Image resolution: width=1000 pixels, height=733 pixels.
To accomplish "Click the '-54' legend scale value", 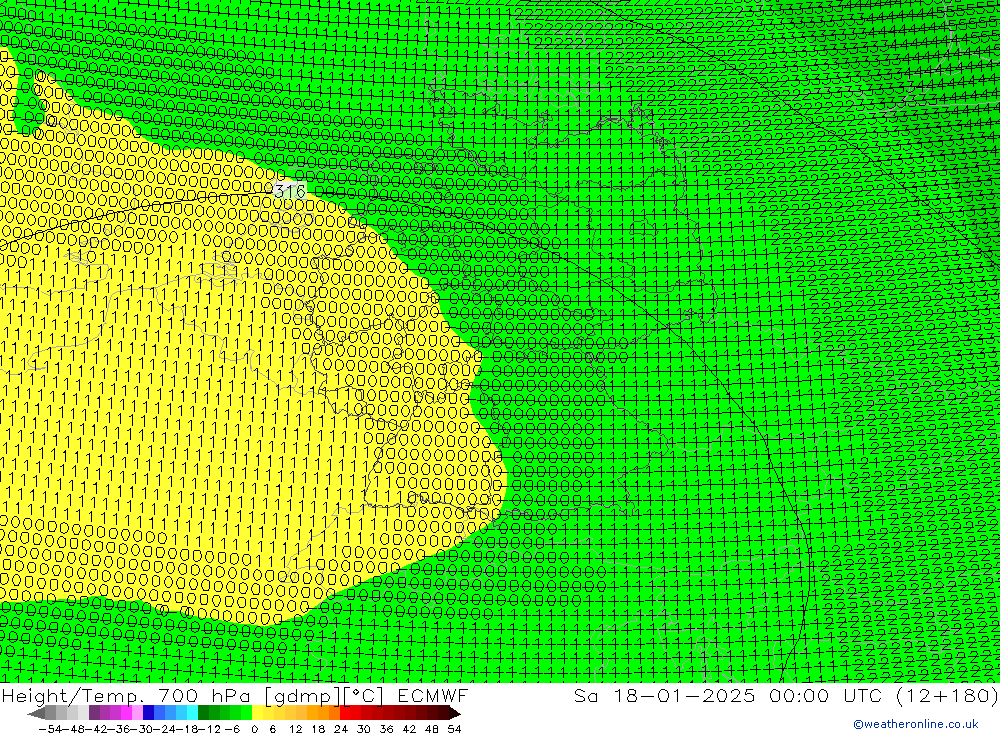I will [50, 729].
